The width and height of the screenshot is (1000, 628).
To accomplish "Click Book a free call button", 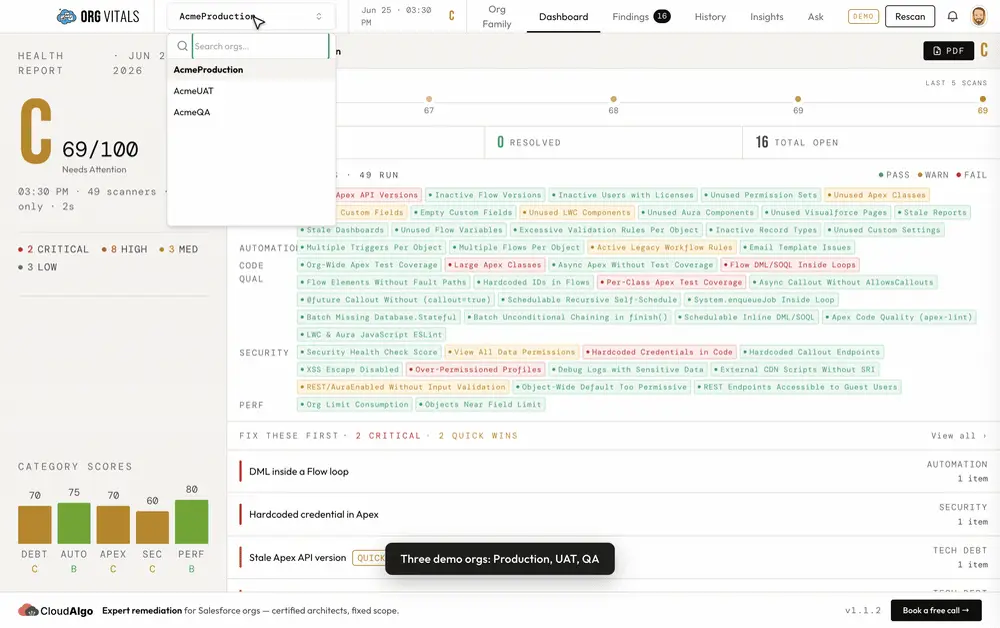I will [936, 610].
